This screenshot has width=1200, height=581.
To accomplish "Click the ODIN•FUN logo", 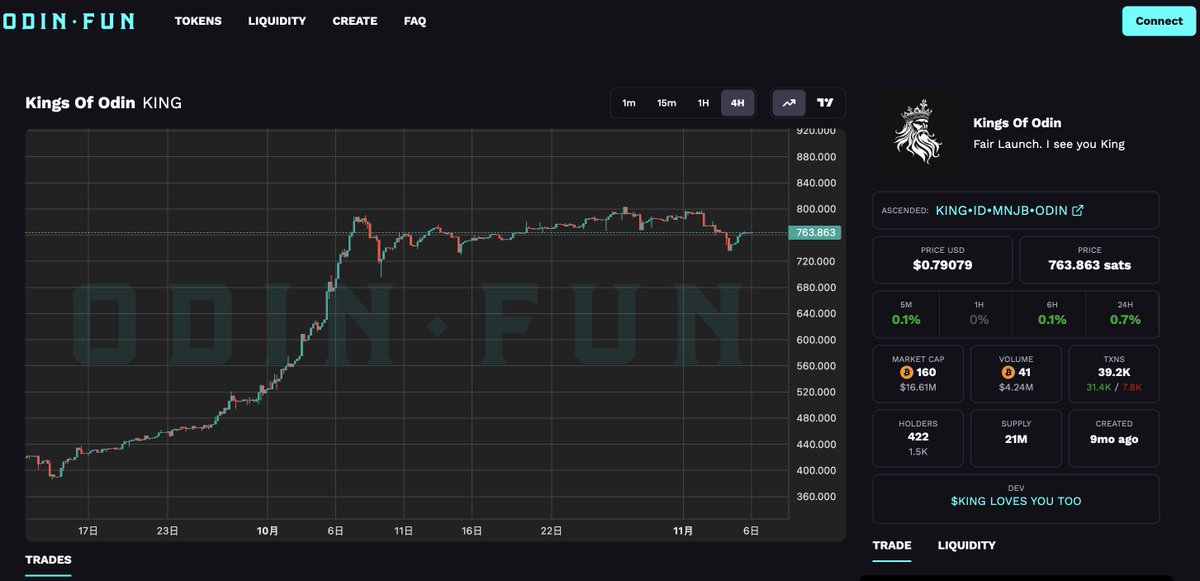I will pyautogui.click(x=68, y=21).
